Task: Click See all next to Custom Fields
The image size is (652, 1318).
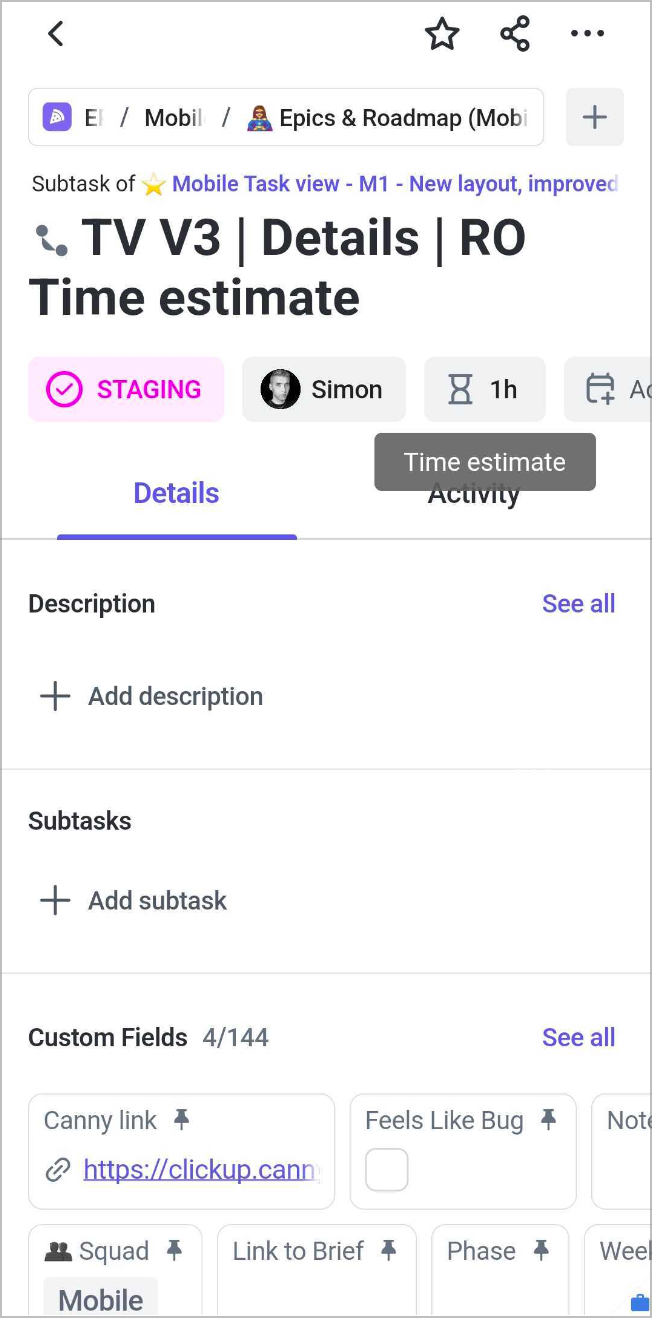Action: [578, 1037]
